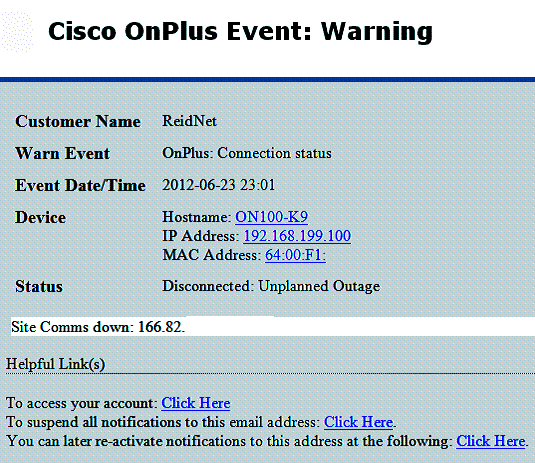535x463 pixels.
Task: Click the Customer Name label
Action: pyautogui.click(x=78, y=121)
